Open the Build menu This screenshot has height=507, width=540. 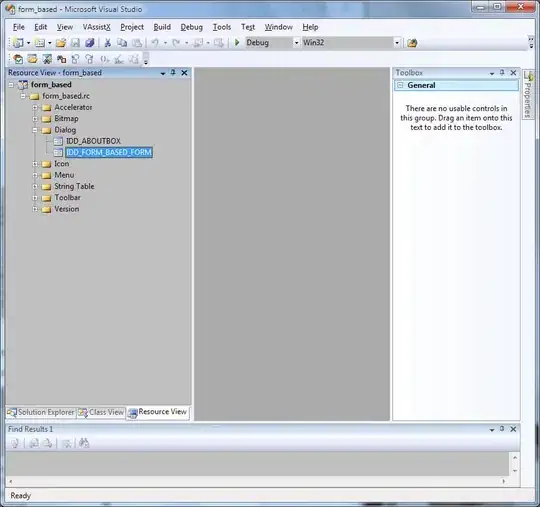click(162, 27)
